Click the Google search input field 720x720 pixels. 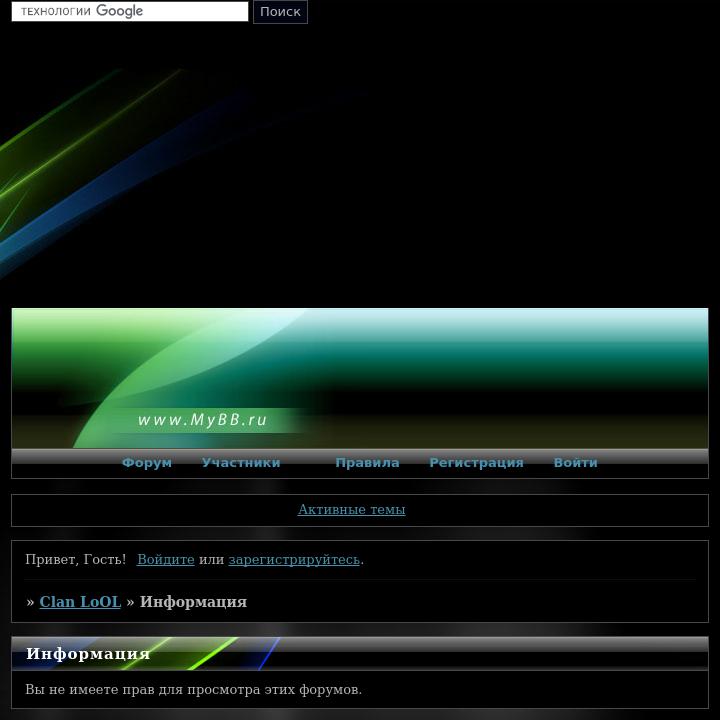click(x=130, y=11)
